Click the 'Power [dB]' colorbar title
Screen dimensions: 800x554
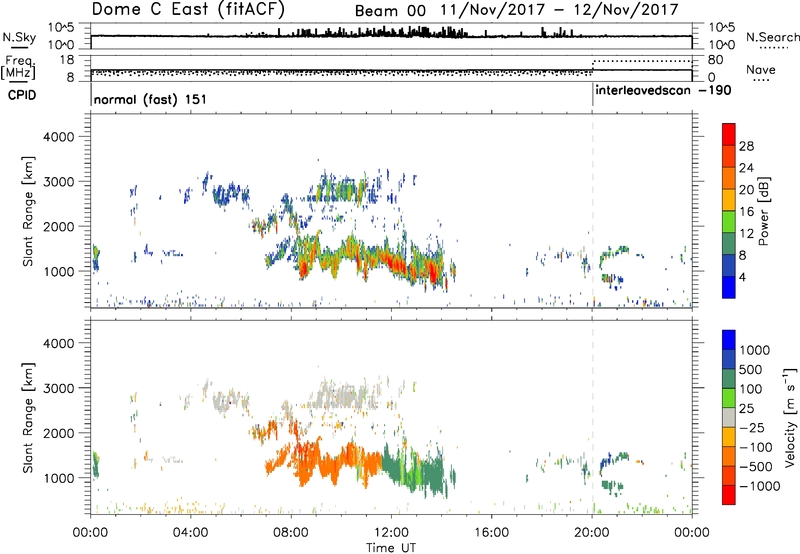tap(763, 211)
